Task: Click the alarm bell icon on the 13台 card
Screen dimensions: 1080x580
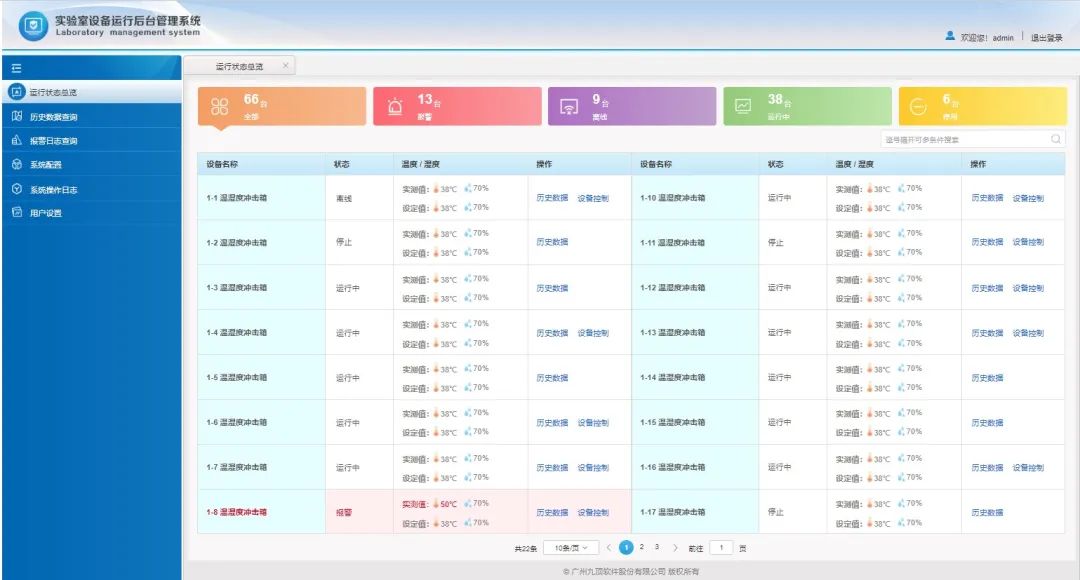Action: [x=395, y=107]
